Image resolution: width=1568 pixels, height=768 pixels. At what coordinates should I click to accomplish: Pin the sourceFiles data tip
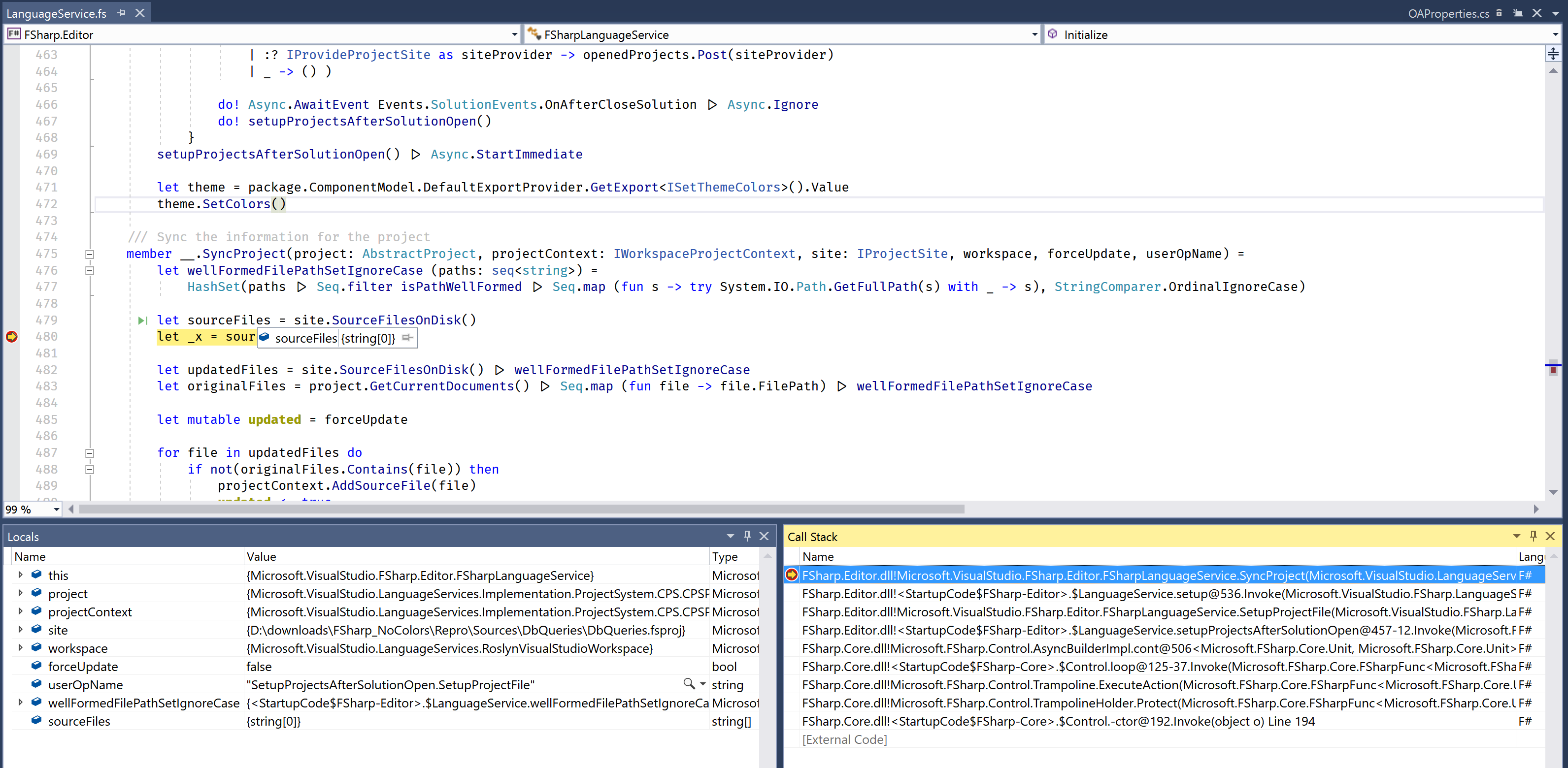408,338
